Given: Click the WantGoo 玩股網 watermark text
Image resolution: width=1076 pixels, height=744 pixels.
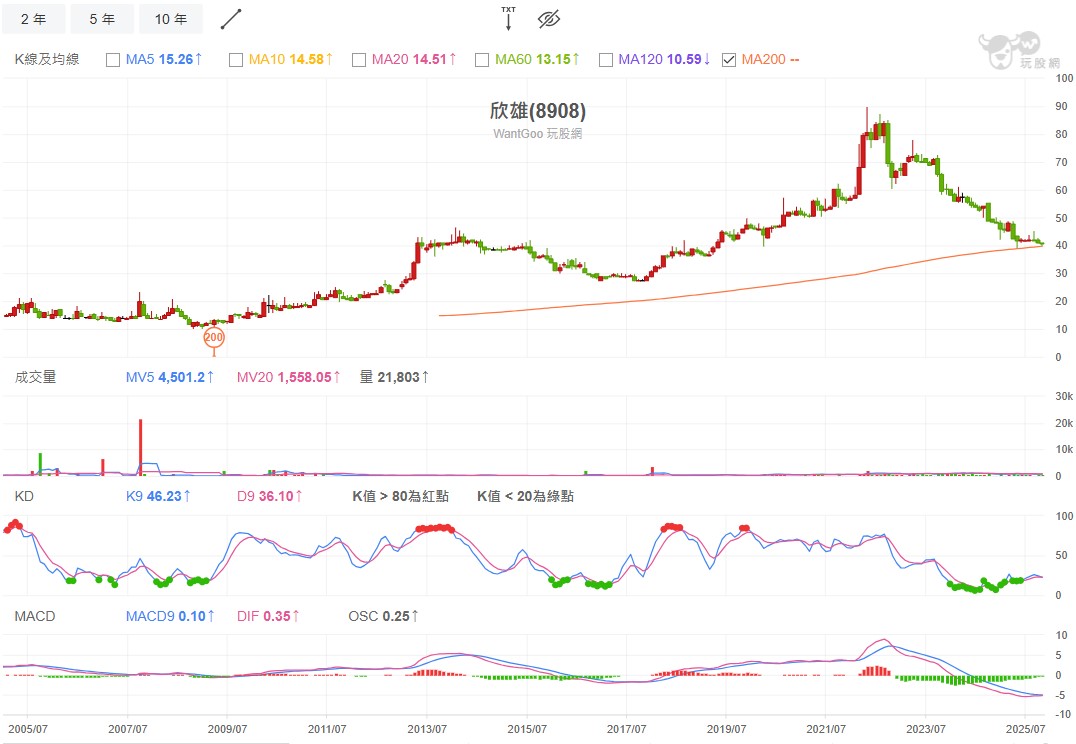Looking at the screenshot, I should [x=538, y=133].
